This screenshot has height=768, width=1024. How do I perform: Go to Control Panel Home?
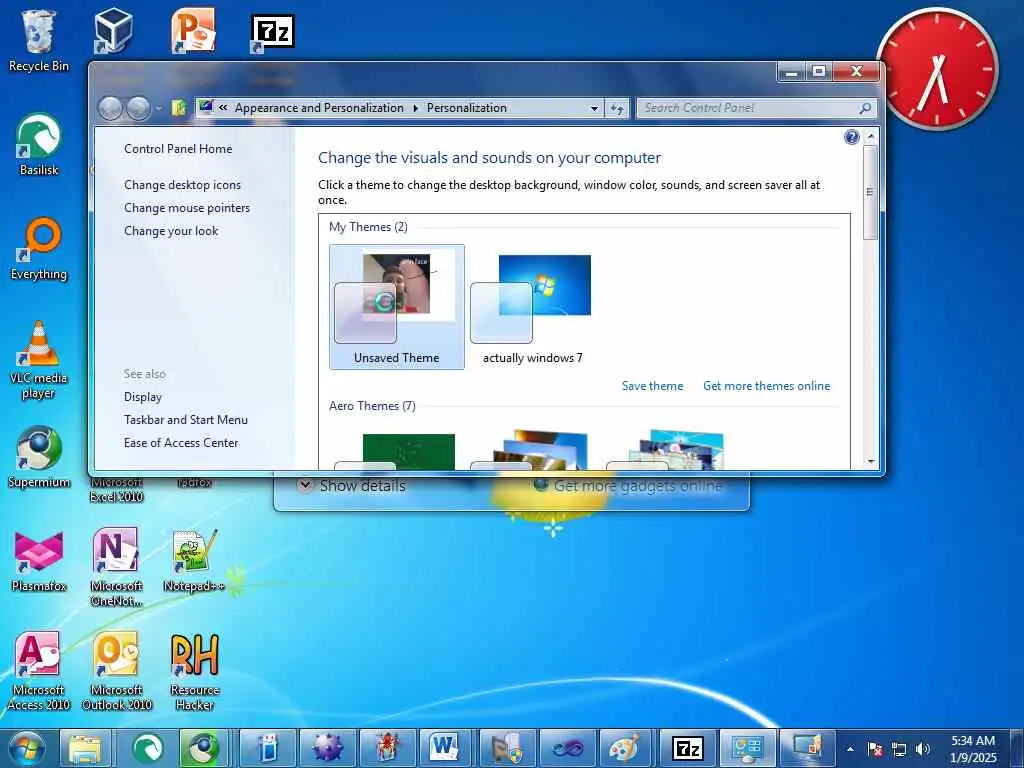tap(178, 149)
